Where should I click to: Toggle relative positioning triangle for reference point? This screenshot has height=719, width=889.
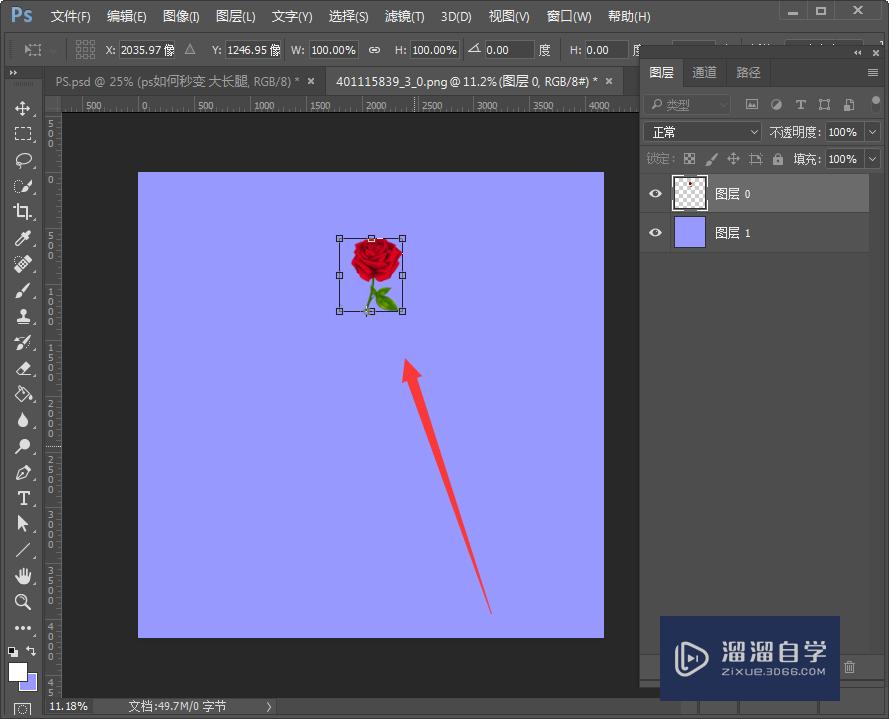[x=190, y=49]
